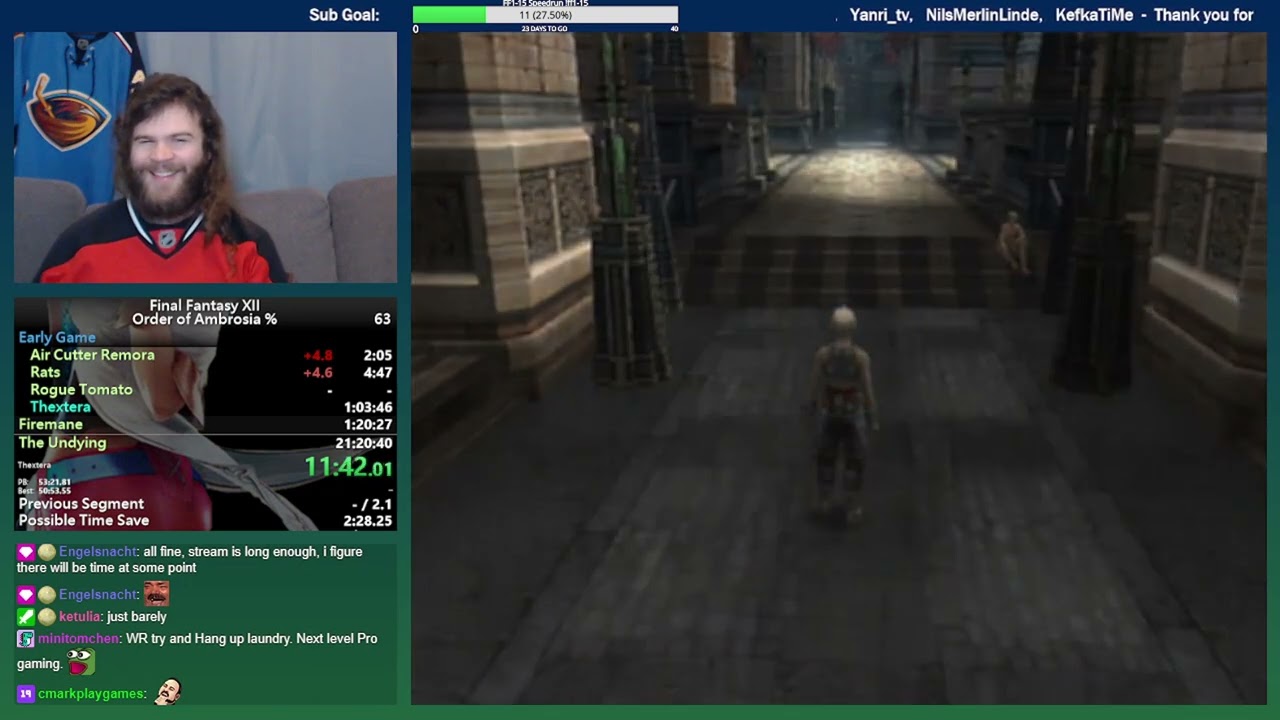Click the laughing man emote posted by Engelsnacht
This screenshot has width=1280, height=720.
pos(156,594)
